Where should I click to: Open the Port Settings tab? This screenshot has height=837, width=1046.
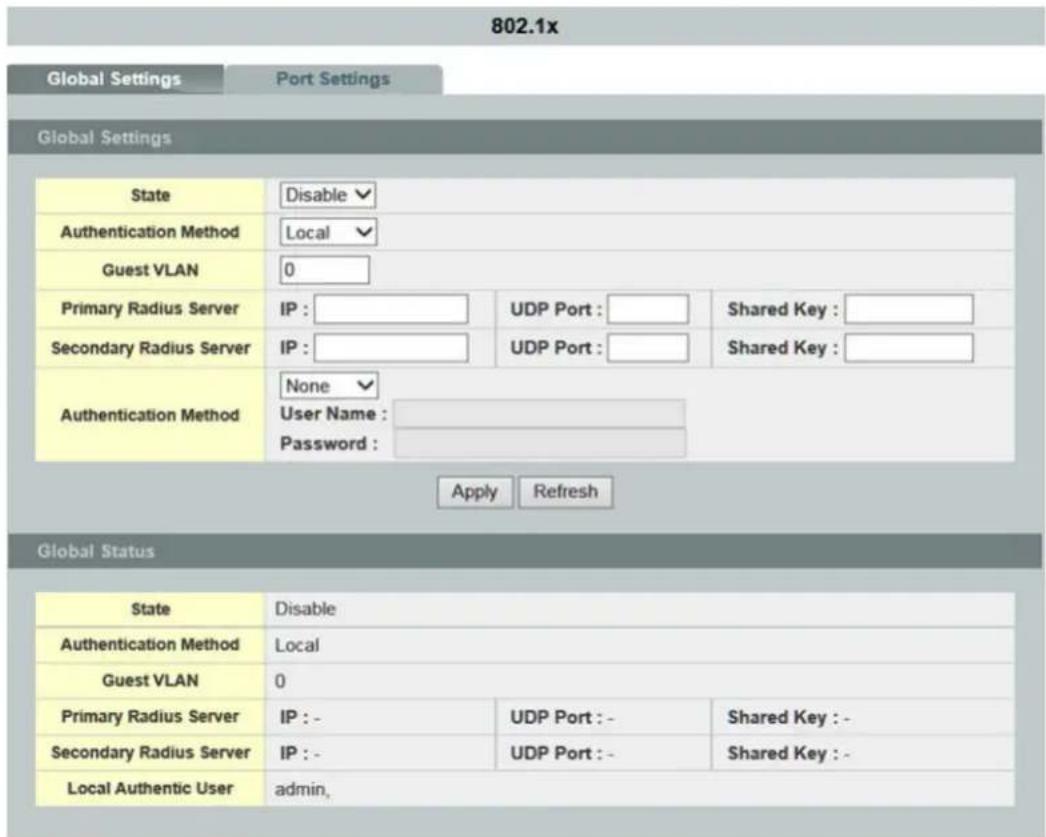(x=333, y=79)
